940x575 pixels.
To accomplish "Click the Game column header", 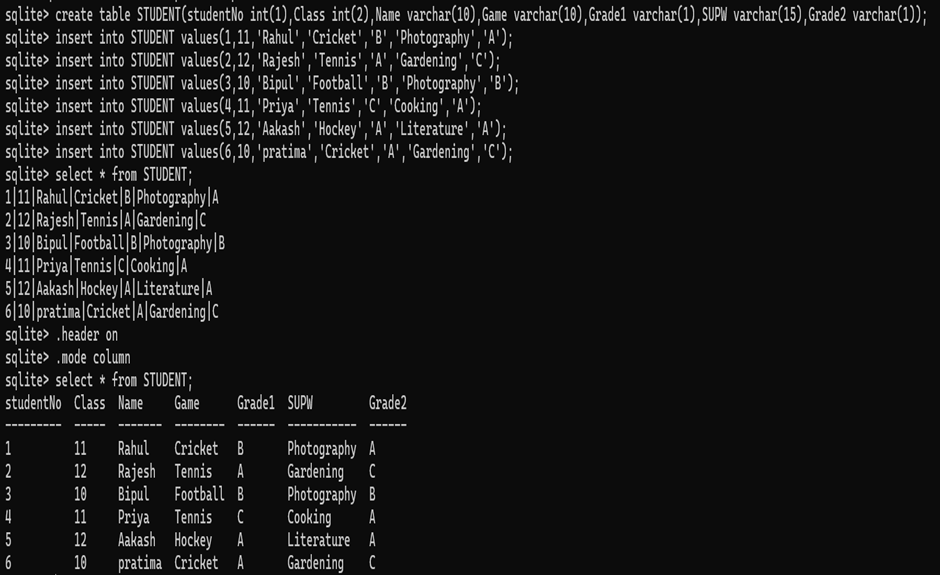I will coord(186,403).
